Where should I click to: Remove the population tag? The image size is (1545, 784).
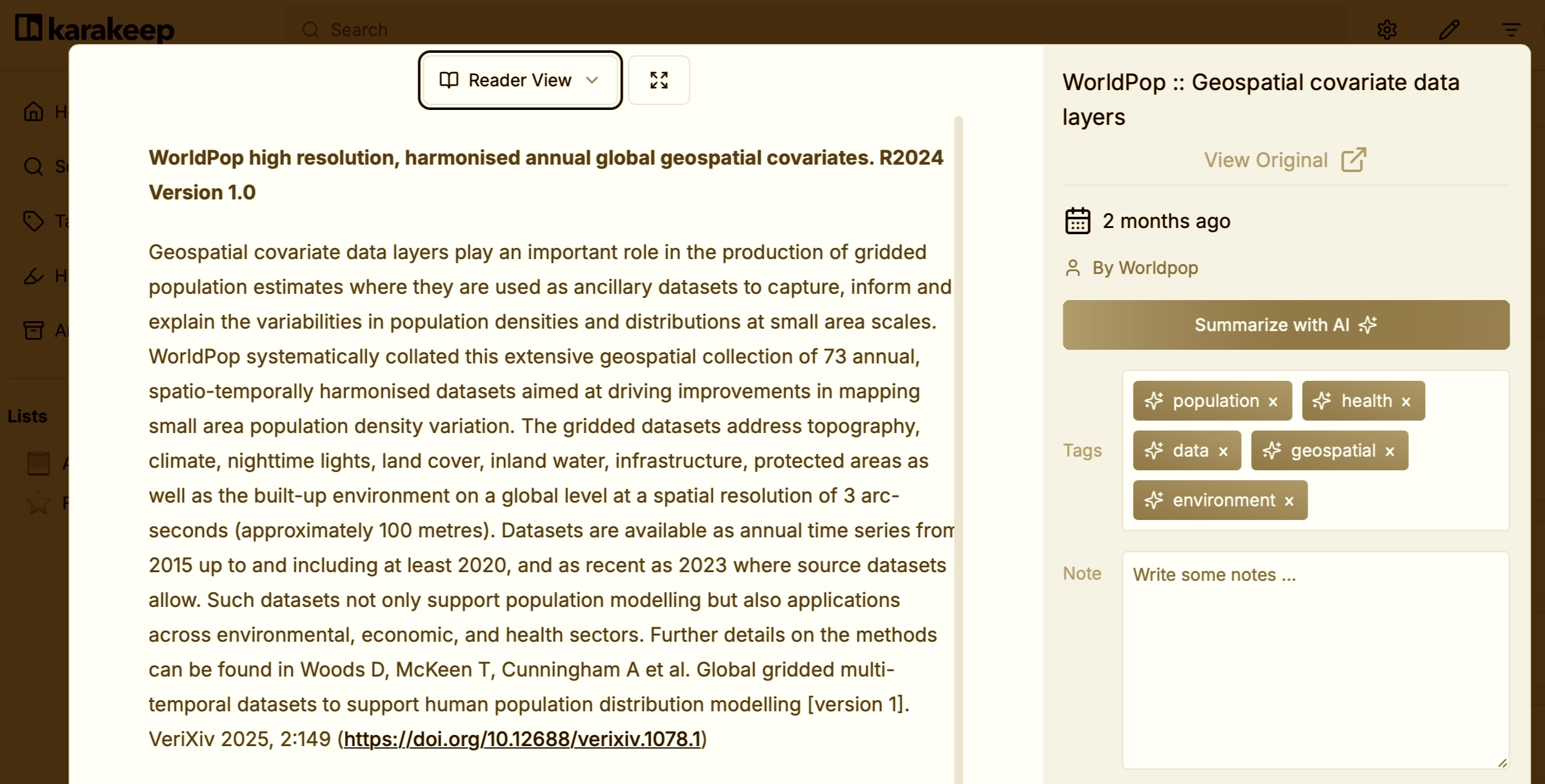[1273, 402]
